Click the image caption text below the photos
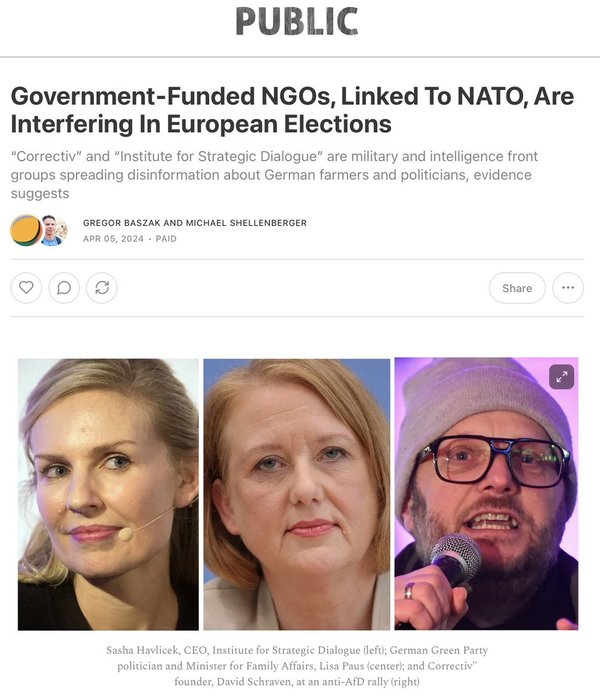The width and height of the screenshot is (600, 700). pos(297,666)
